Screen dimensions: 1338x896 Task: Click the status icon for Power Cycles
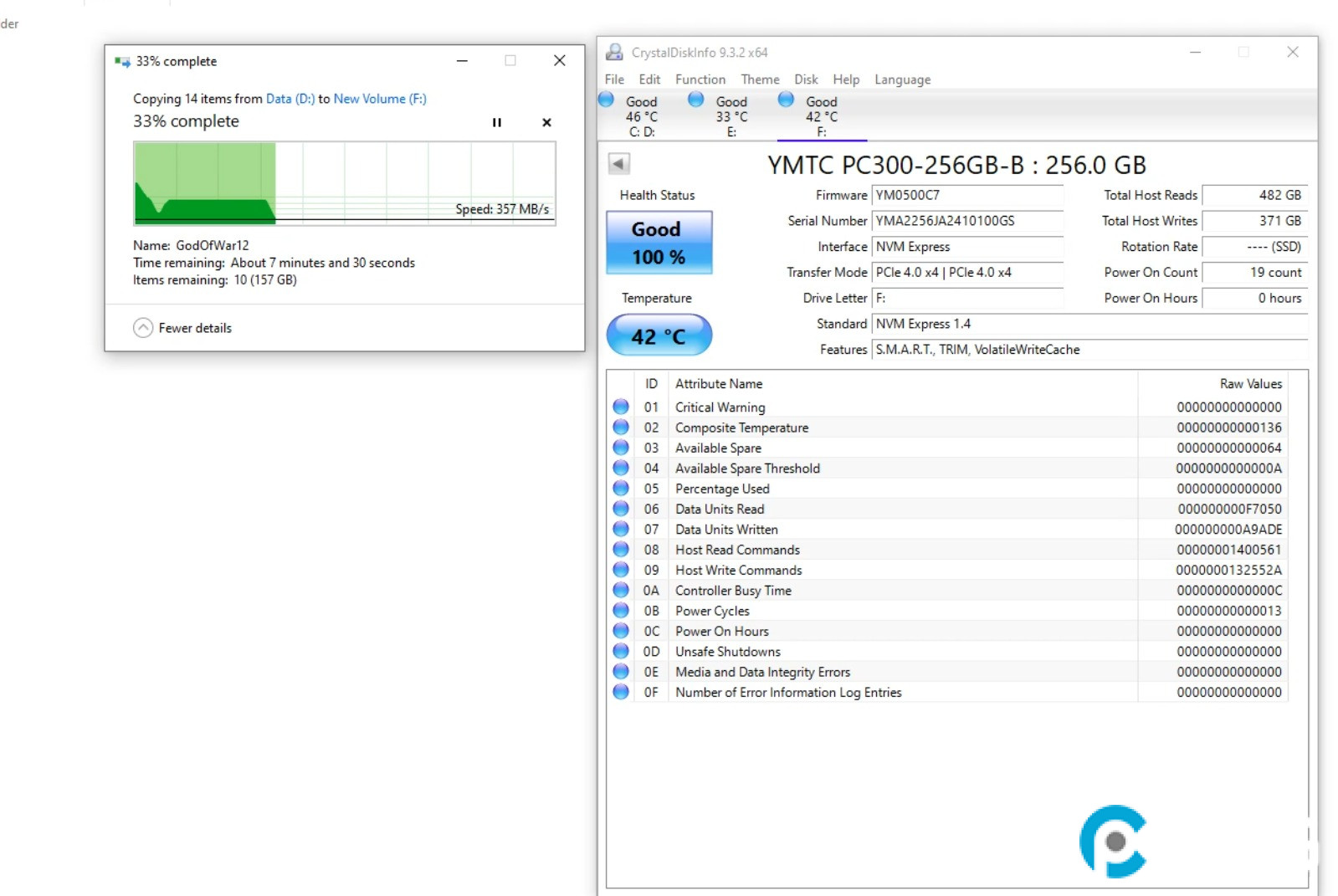pos(621,610)
